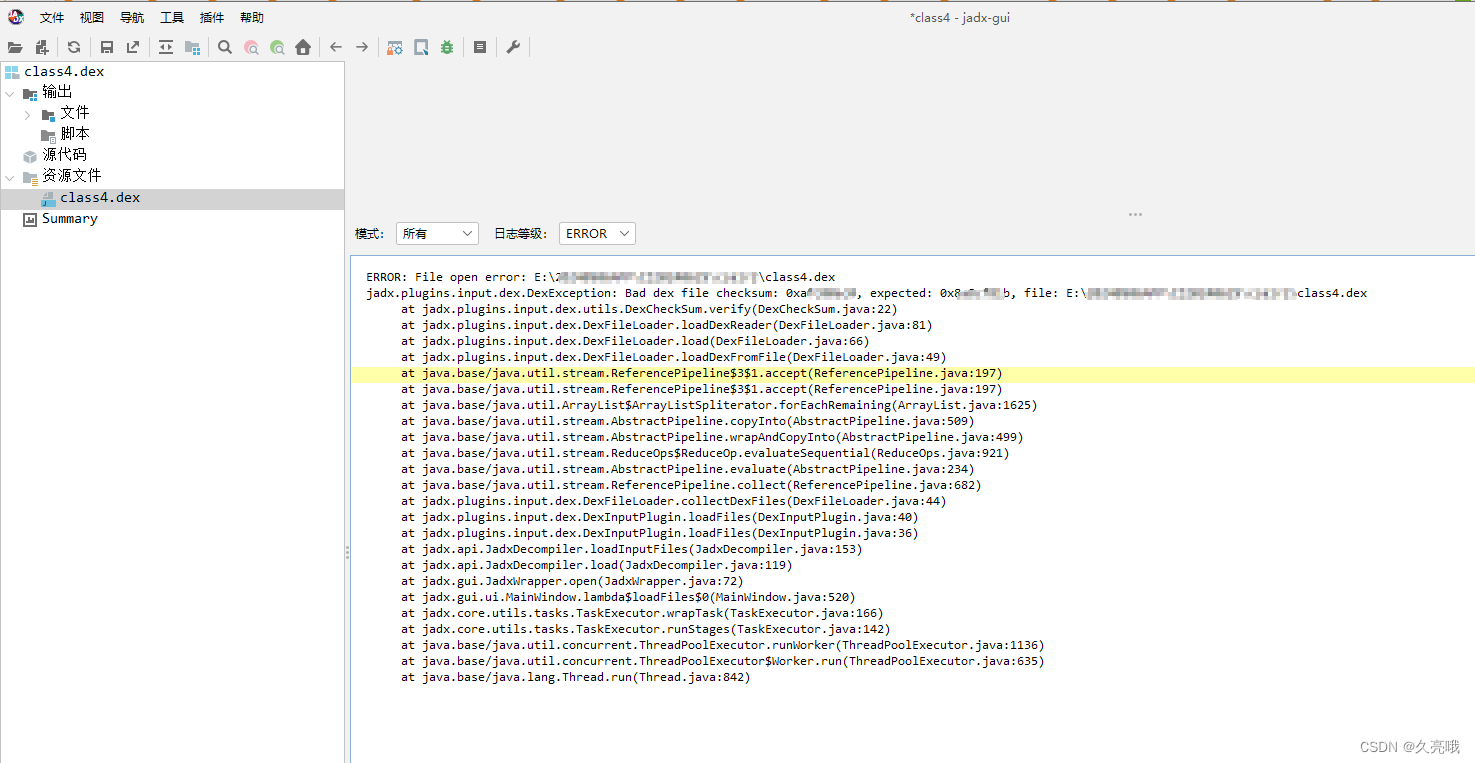Open the 工具 menu

(172, 18)
